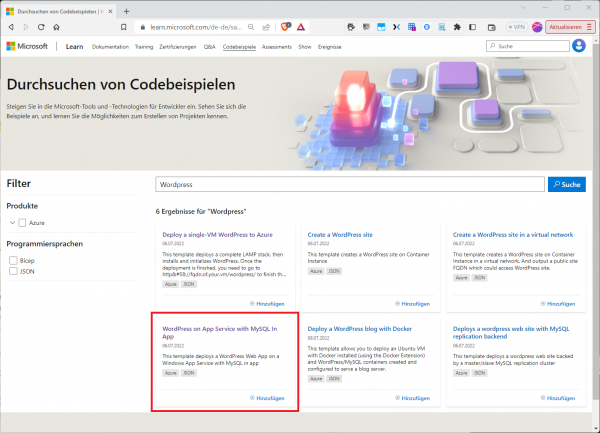Open the tab search chevron in title bar

523,8
